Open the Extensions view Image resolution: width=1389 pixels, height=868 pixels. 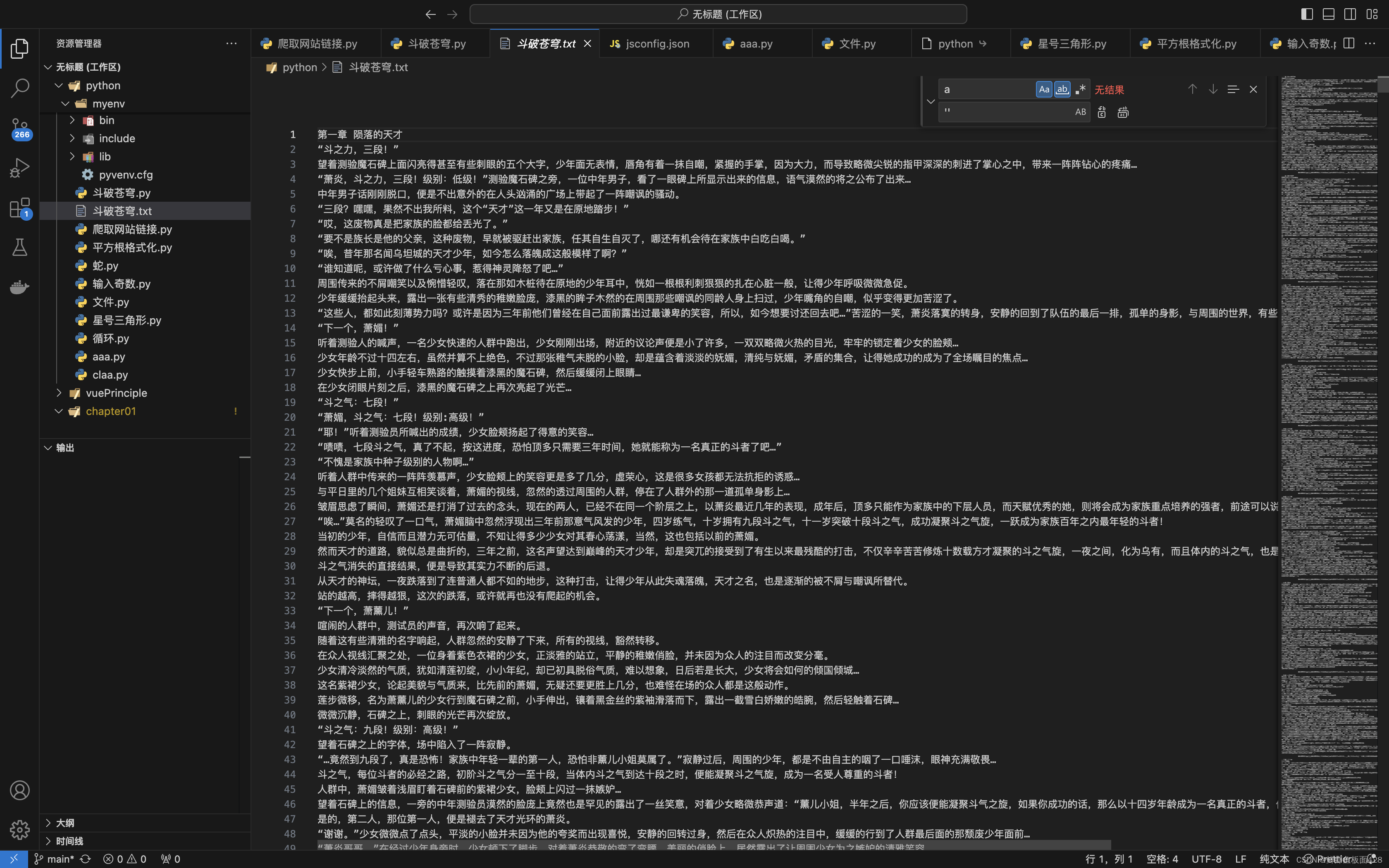pyautogui.click(x=19, y=208)
